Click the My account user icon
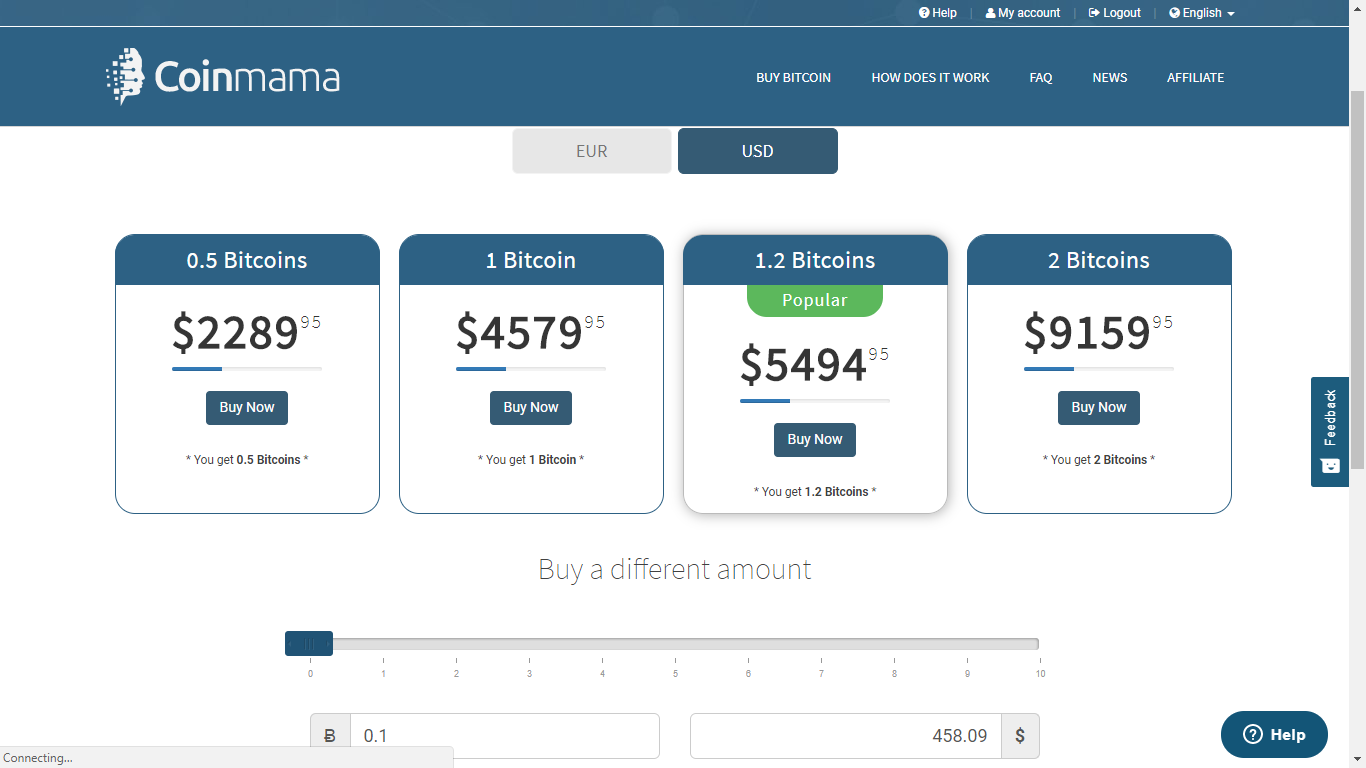 pos(990,13)
